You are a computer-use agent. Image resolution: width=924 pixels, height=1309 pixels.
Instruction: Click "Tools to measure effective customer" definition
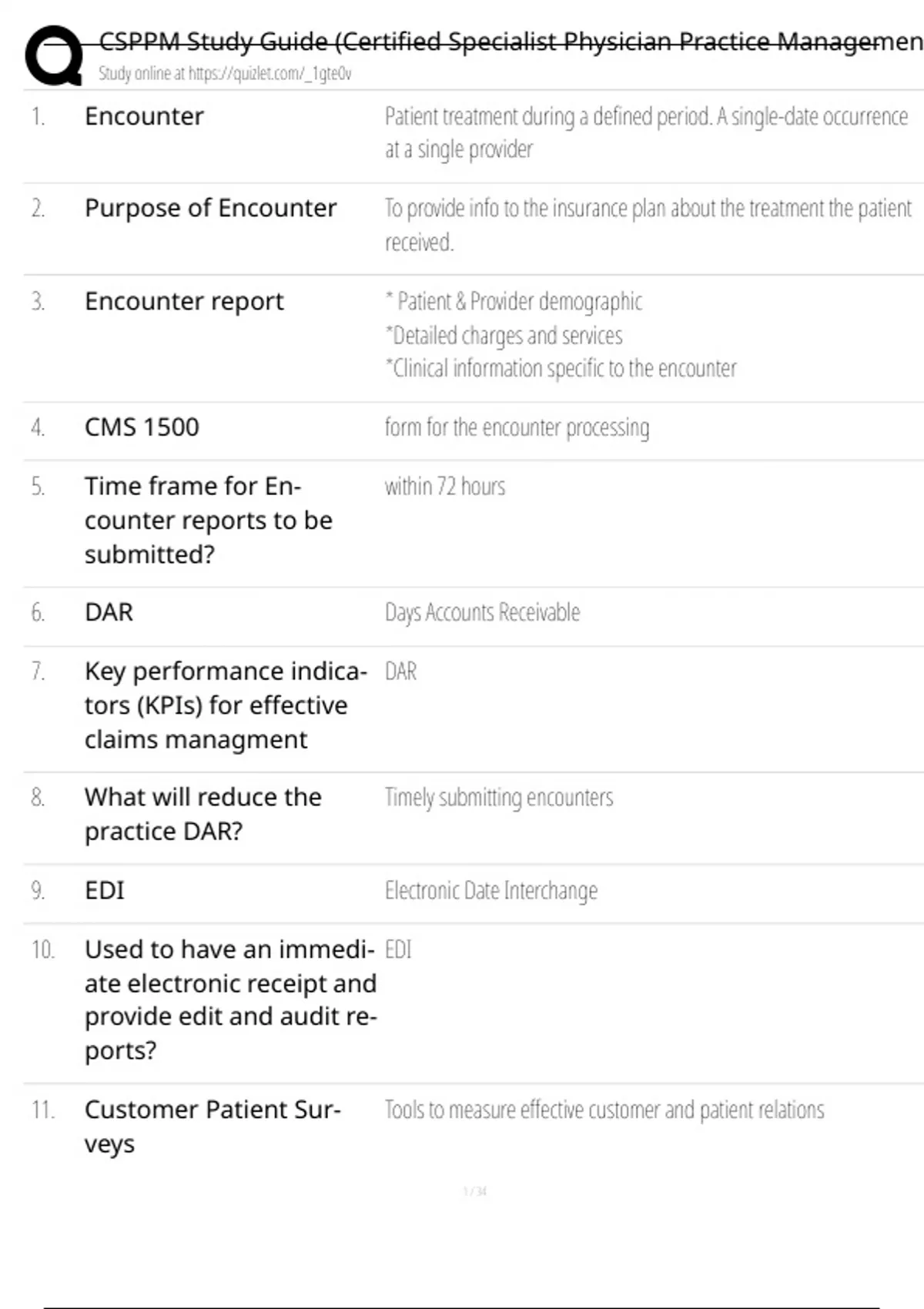[x=604, y=1110]
